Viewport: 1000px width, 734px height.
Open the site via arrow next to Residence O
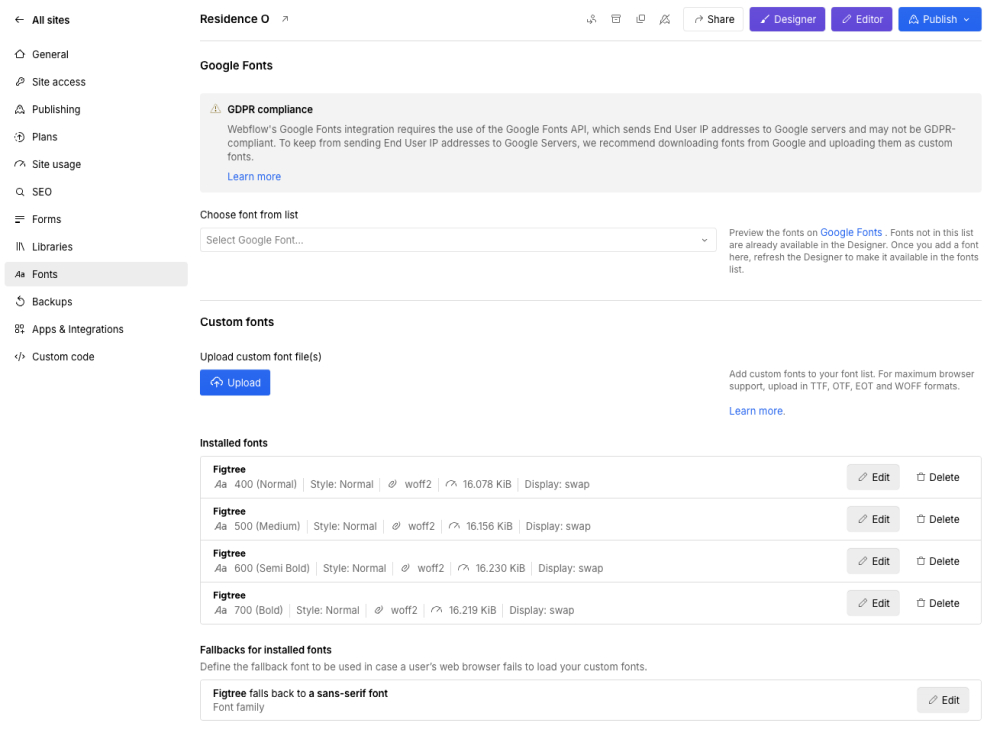coord(283,17)
